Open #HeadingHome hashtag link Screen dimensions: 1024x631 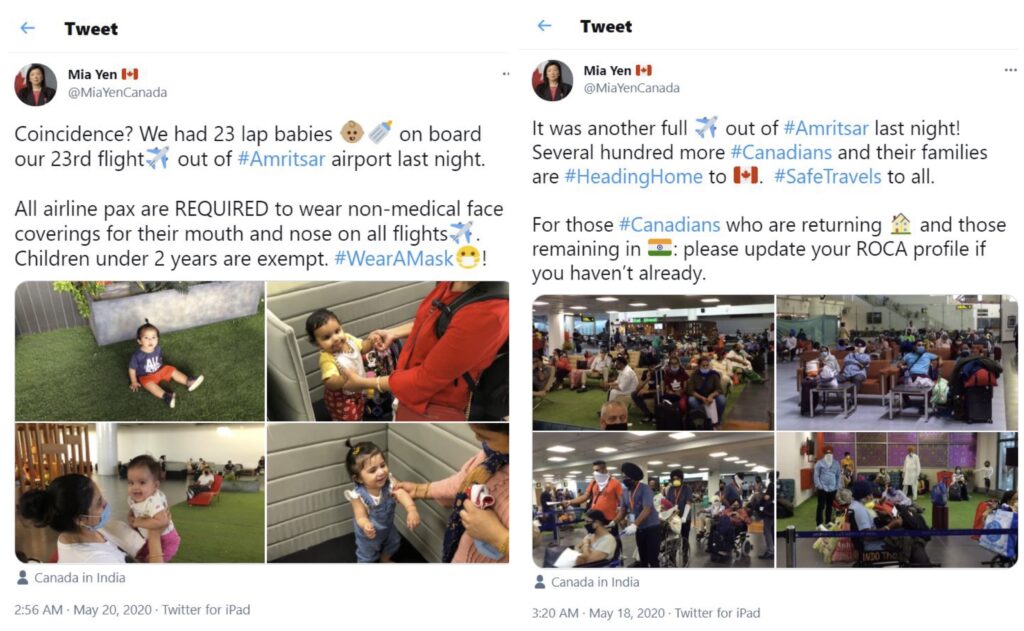click(x=633, y=176)
